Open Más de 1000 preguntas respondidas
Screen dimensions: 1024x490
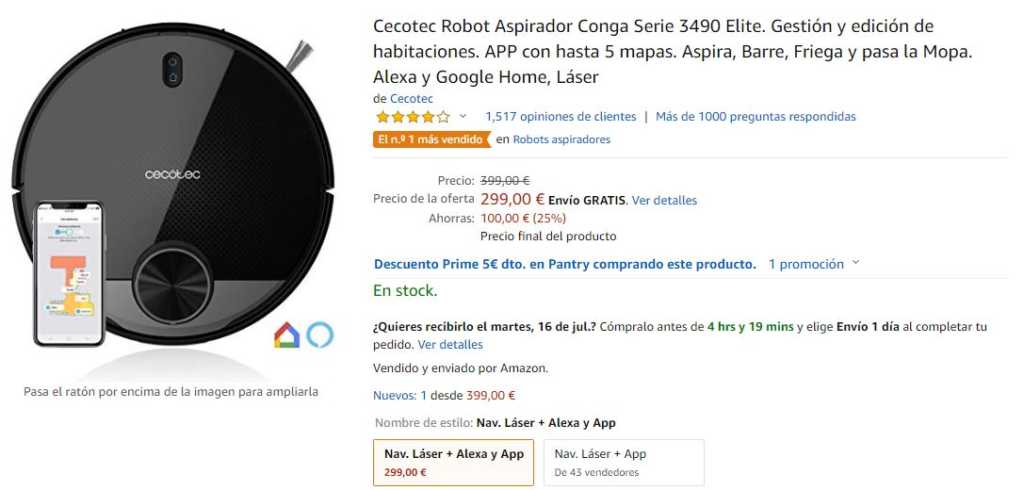(755, 117)
